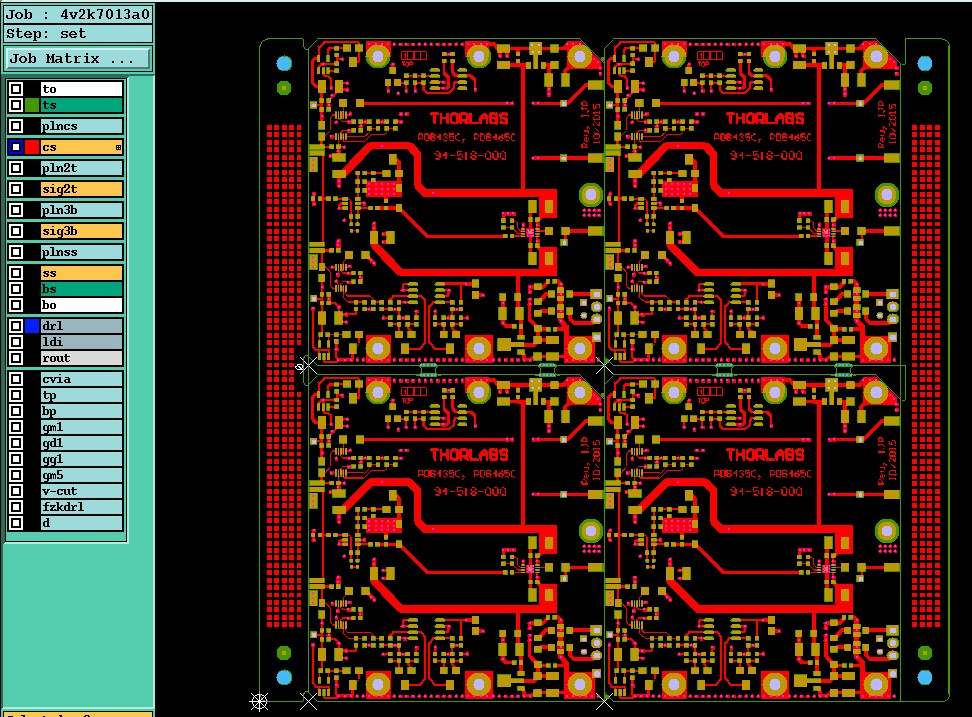Image resolution: width=972 pixels, height=717 pixels.
Task: Enable the fzkdrl layer checkbox
Action: click(16, 507)
